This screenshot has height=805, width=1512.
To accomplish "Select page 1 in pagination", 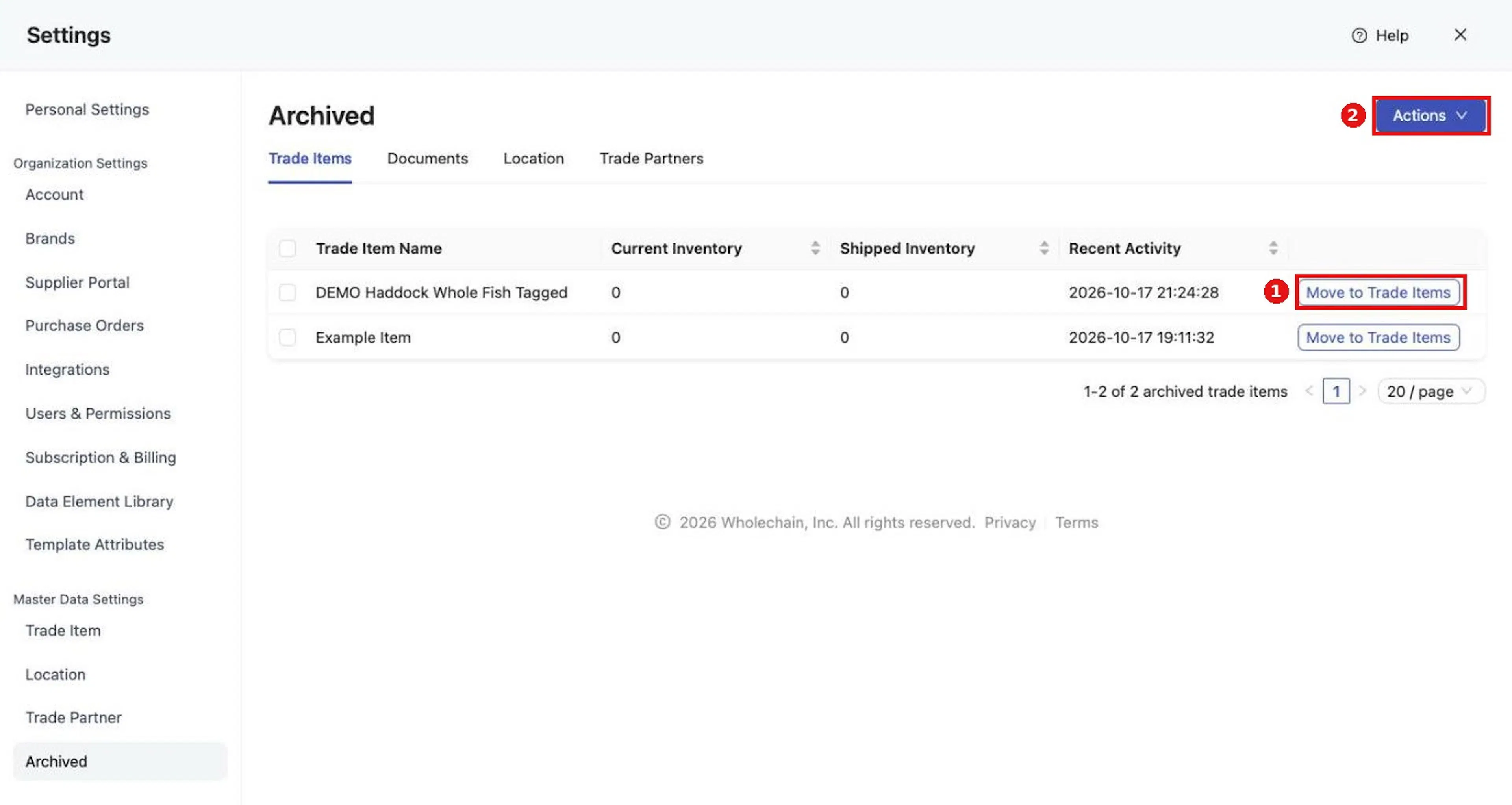I will pos(1336,391).
